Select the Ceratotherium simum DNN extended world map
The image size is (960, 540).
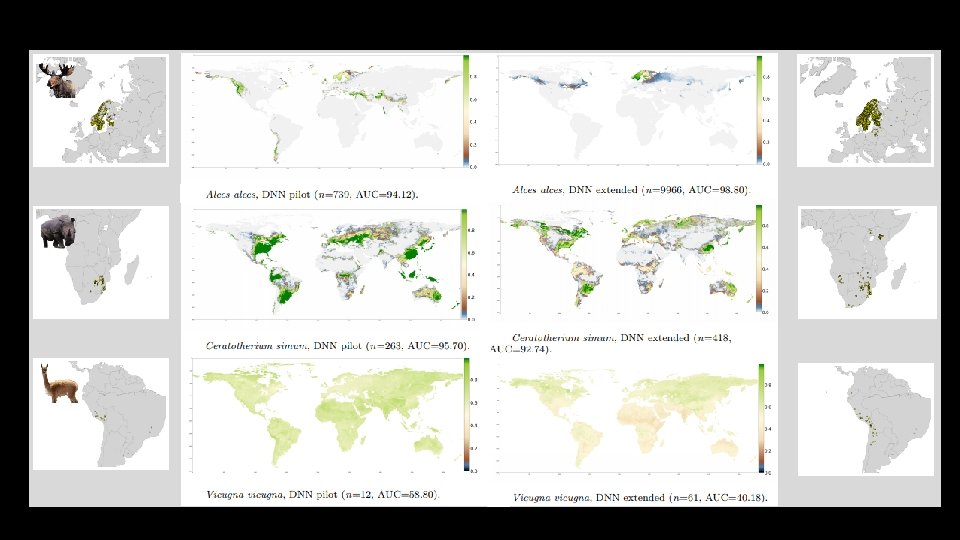click(626, 259)
